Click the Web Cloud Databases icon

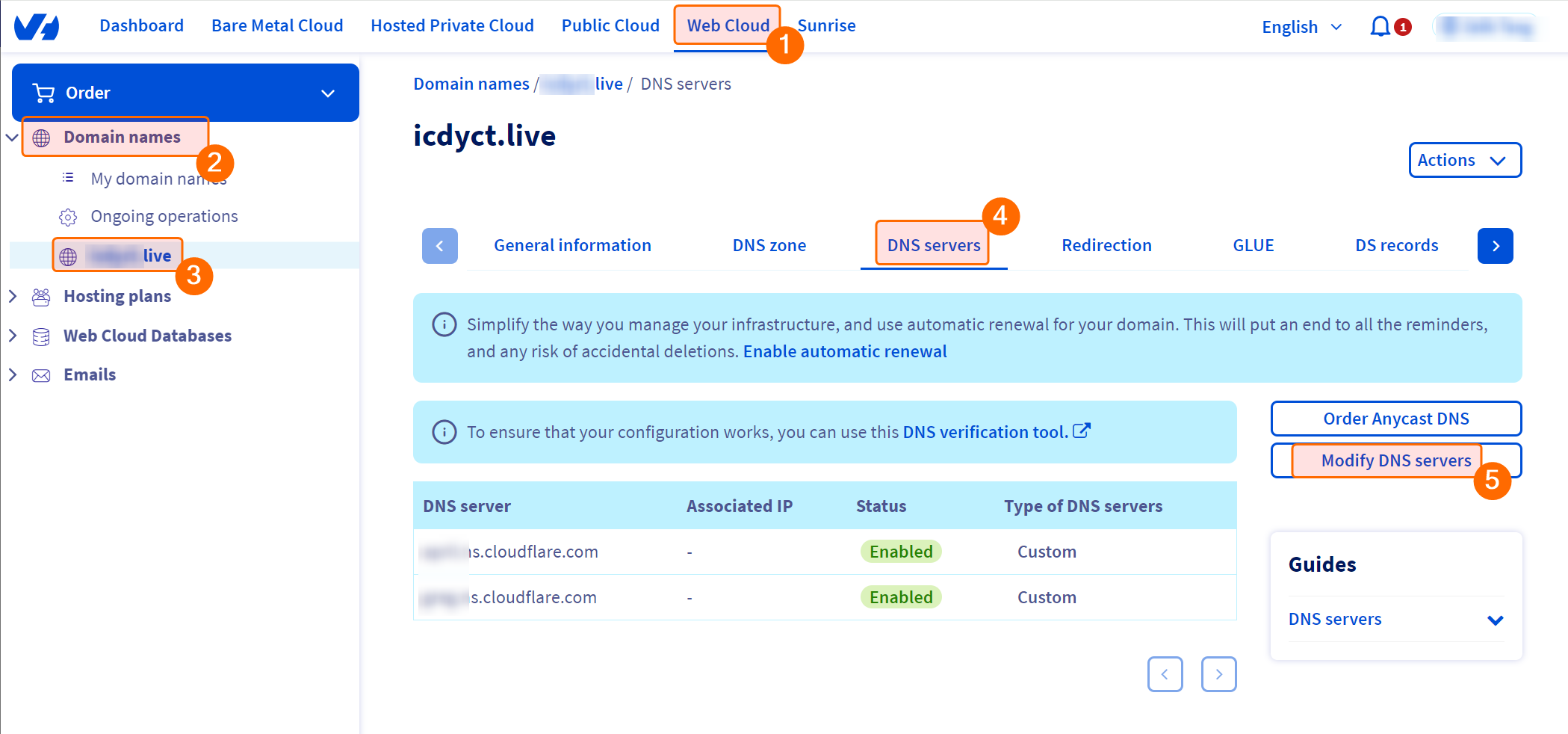(41, 337)
